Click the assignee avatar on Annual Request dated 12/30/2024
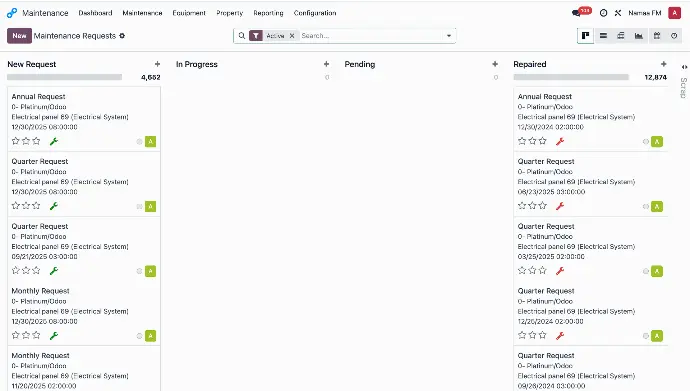 [x=657, y=142]
